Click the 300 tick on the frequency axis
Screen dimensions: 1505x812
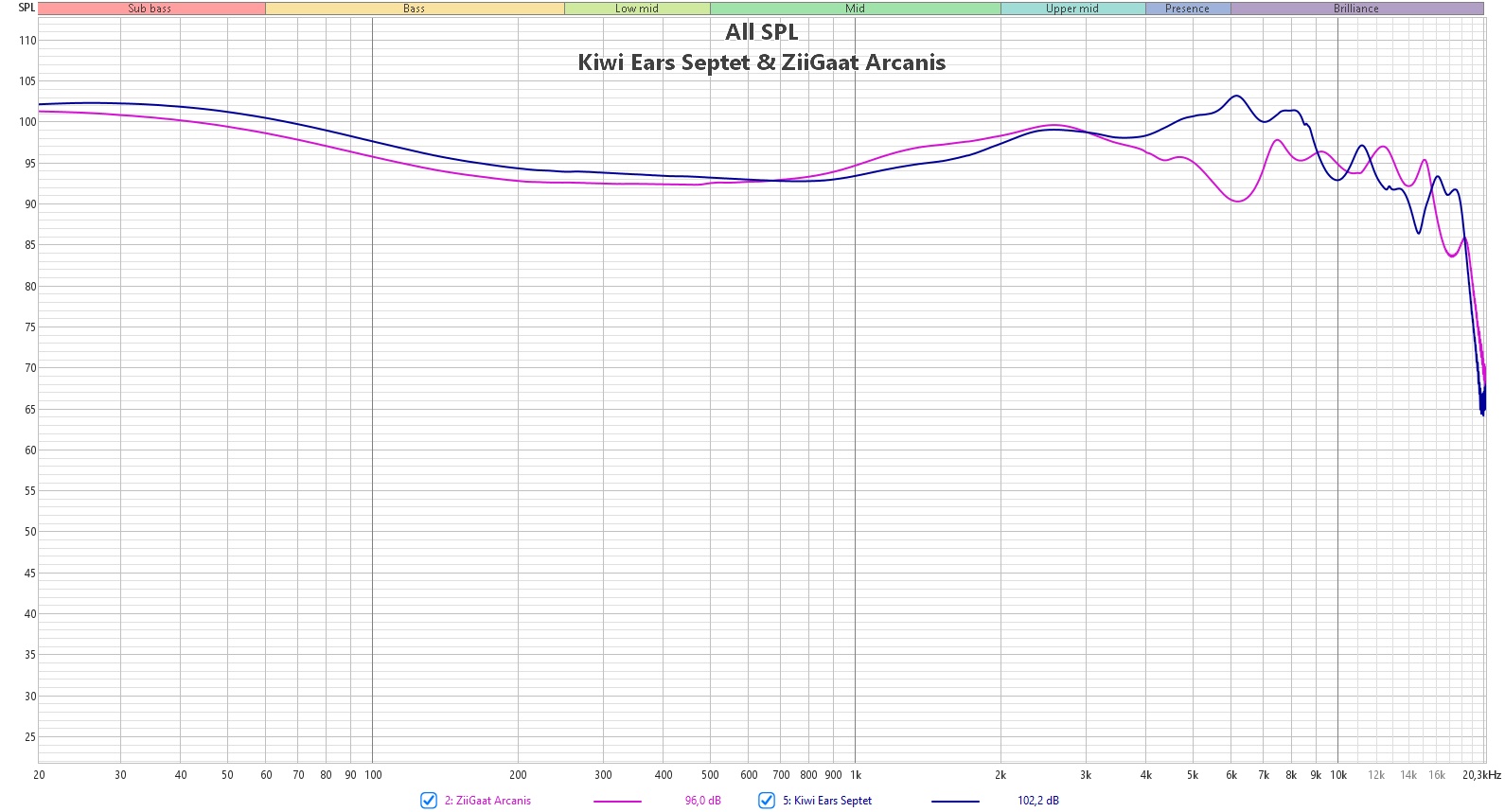pos(603,775)
